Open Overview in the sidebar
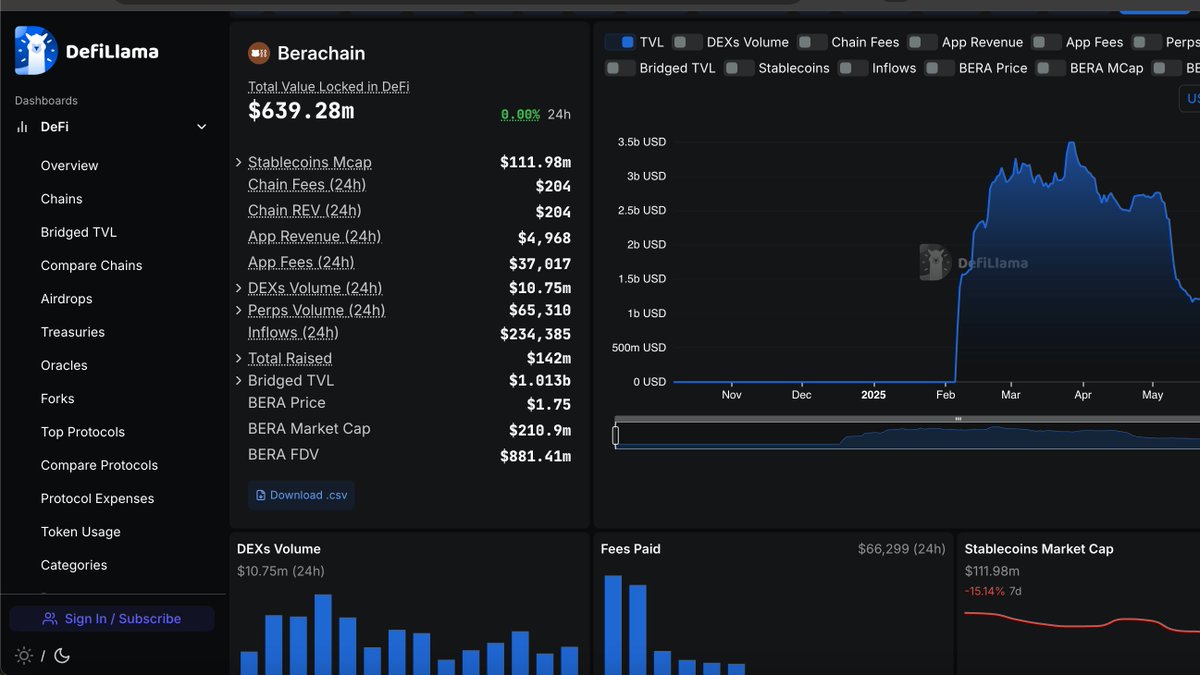 click(x=69, y=166)
